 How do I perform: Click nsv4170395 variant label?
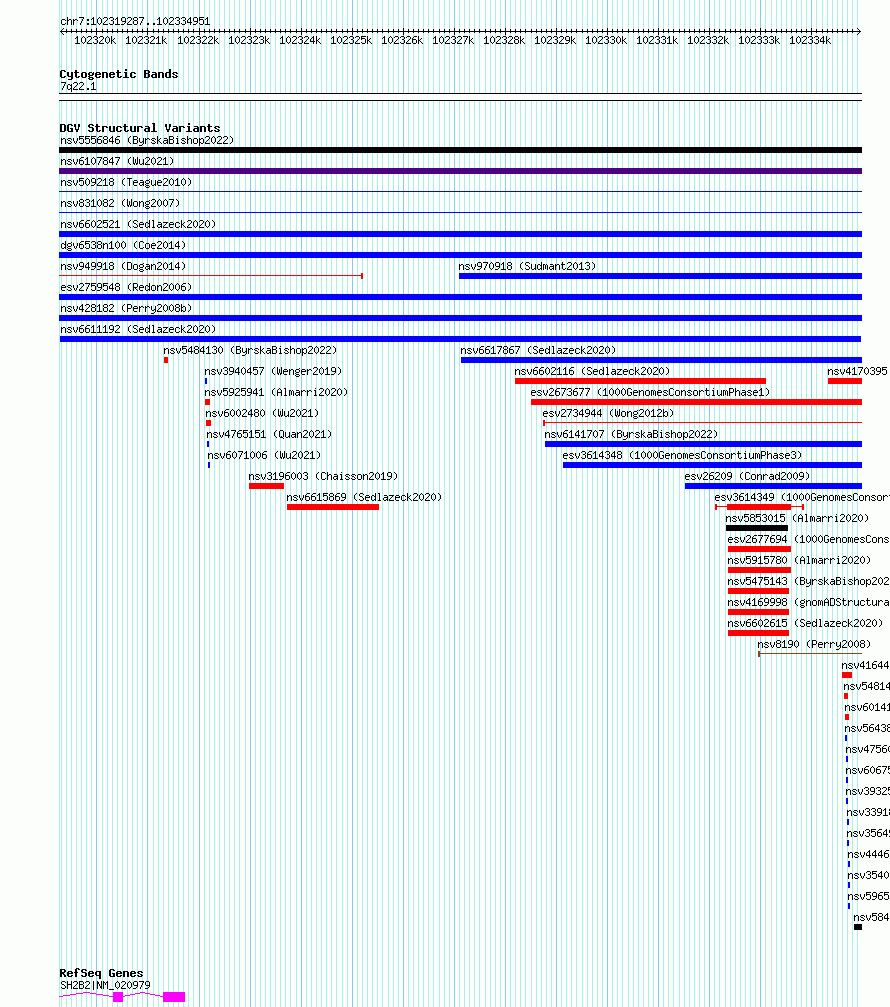[x=857, y=371]
